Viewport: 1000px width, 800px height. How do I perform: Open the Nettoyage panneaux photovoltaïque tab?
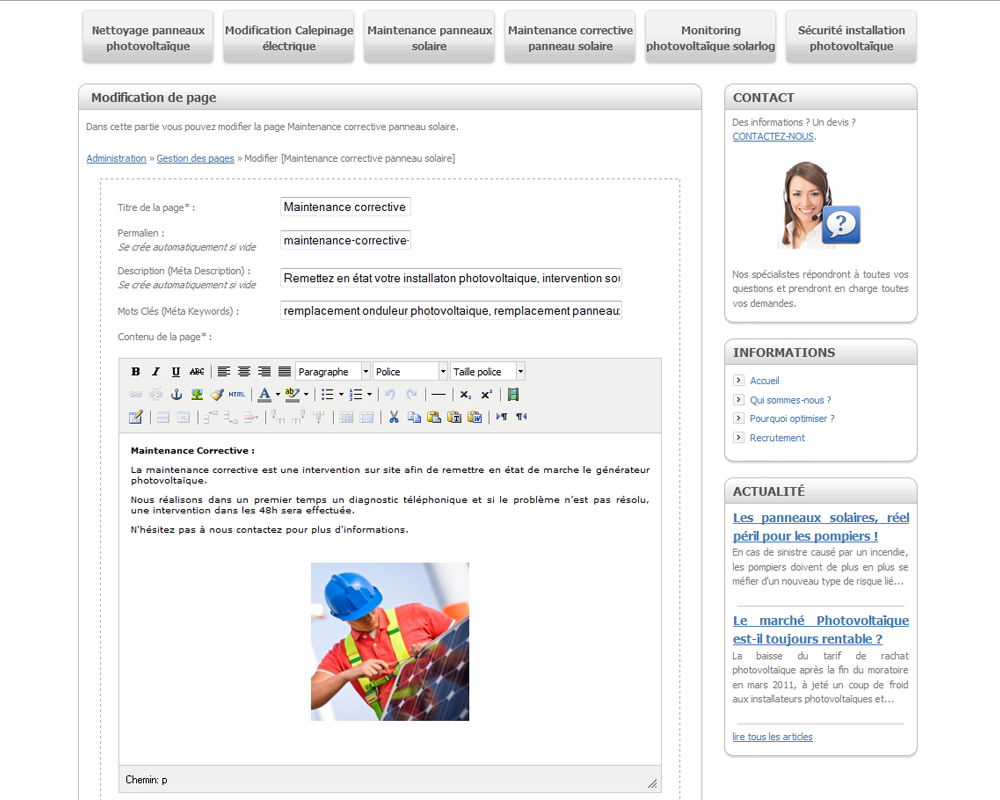pos(148,38)
